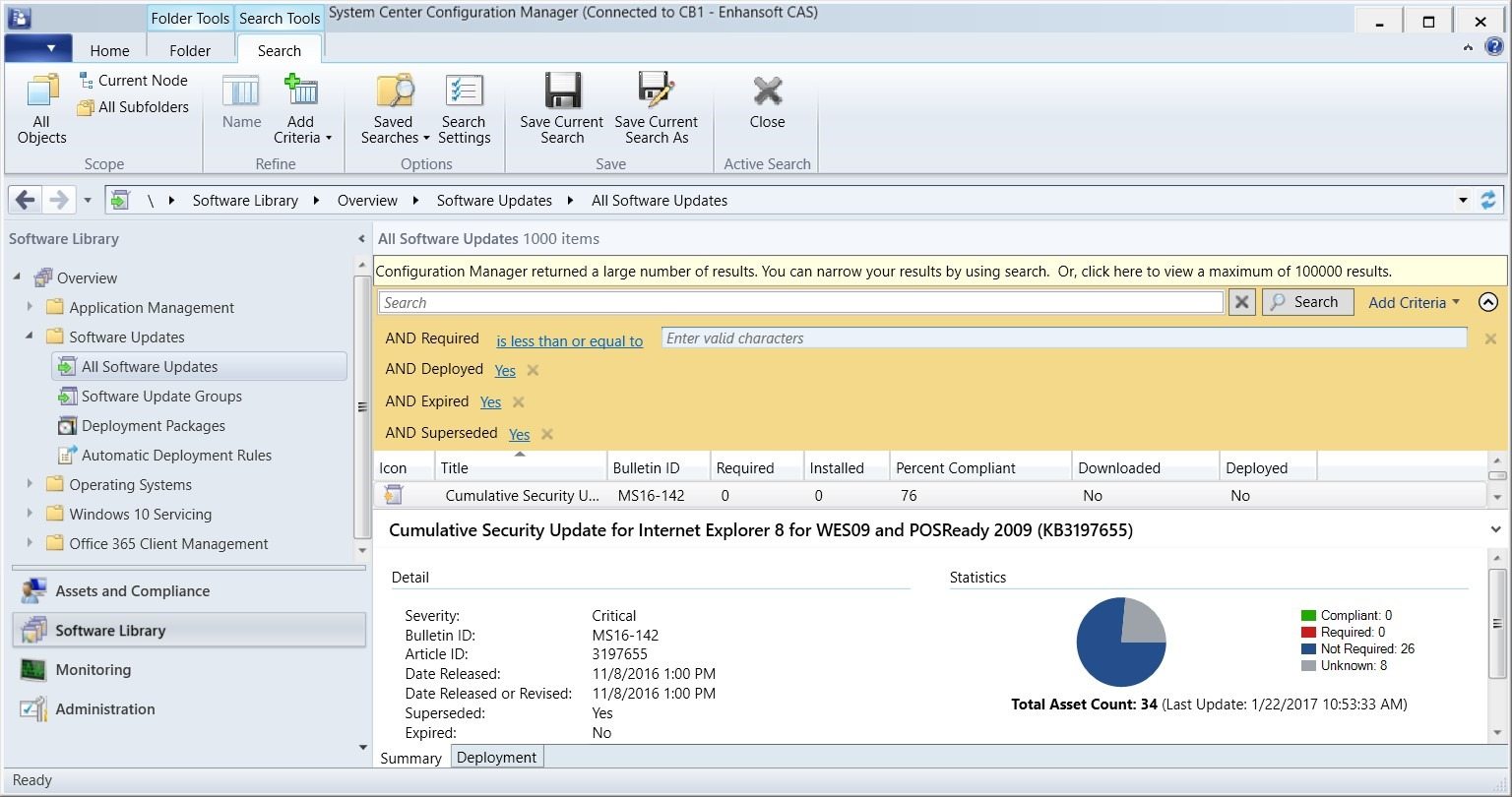Collapse the Overview tree node
This screenshot has width=1512, height=797.
17,276
